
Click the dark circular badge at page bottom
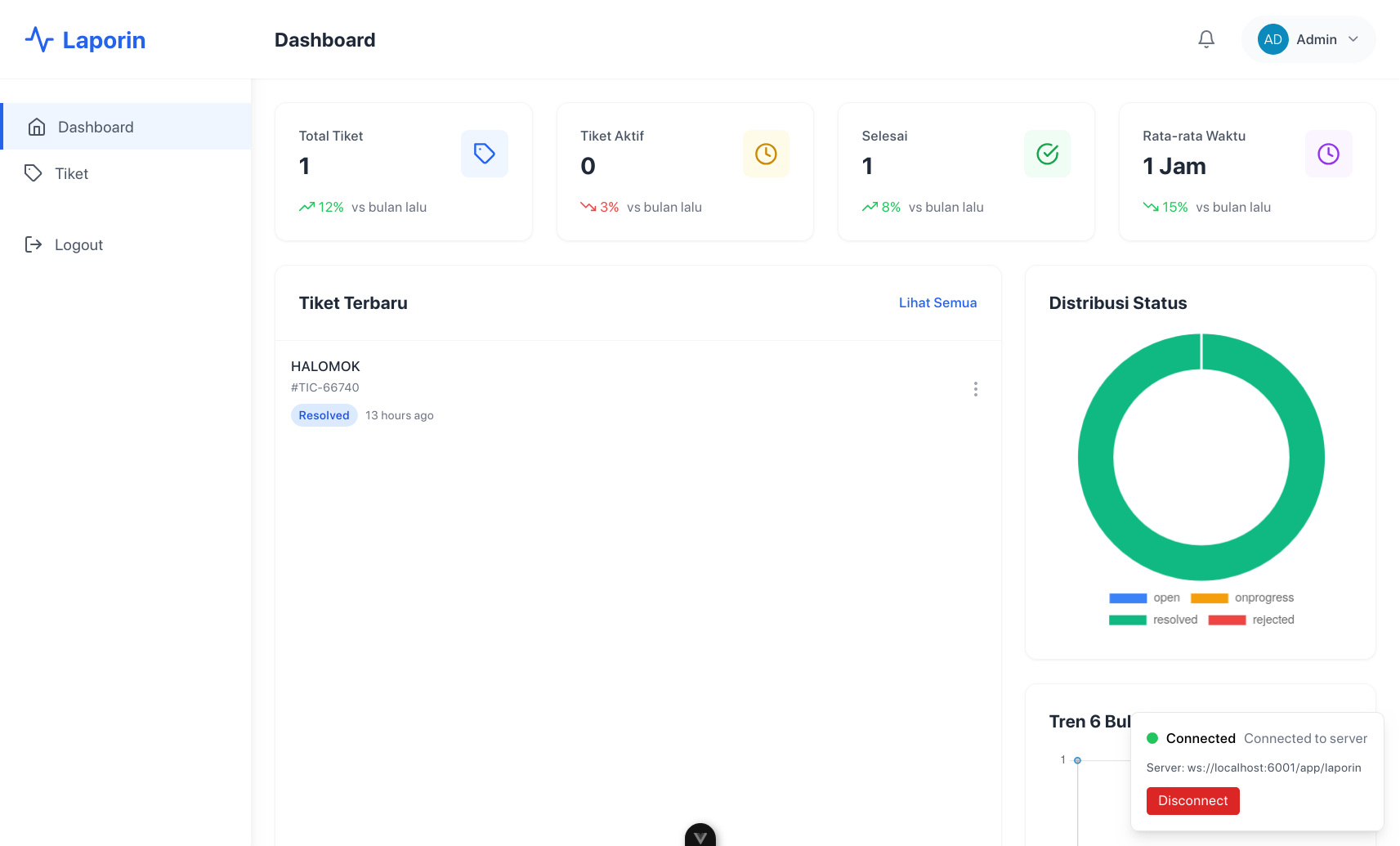point(700,836)
